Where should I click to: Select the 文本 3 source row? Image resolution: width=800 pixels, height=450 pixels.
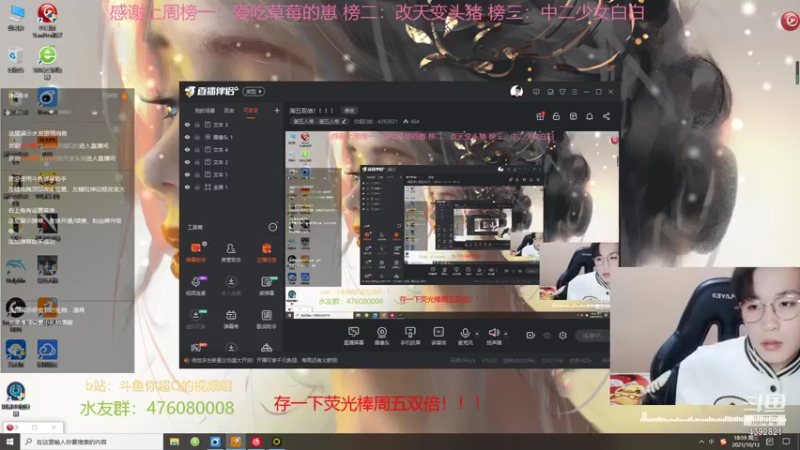[232, 124]
